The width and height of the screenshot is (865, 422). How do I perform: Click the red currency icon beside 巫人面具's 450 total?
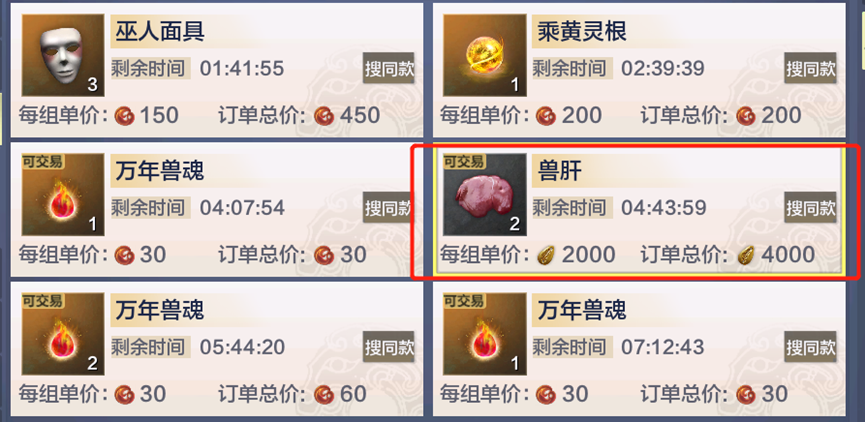[324, 116]
